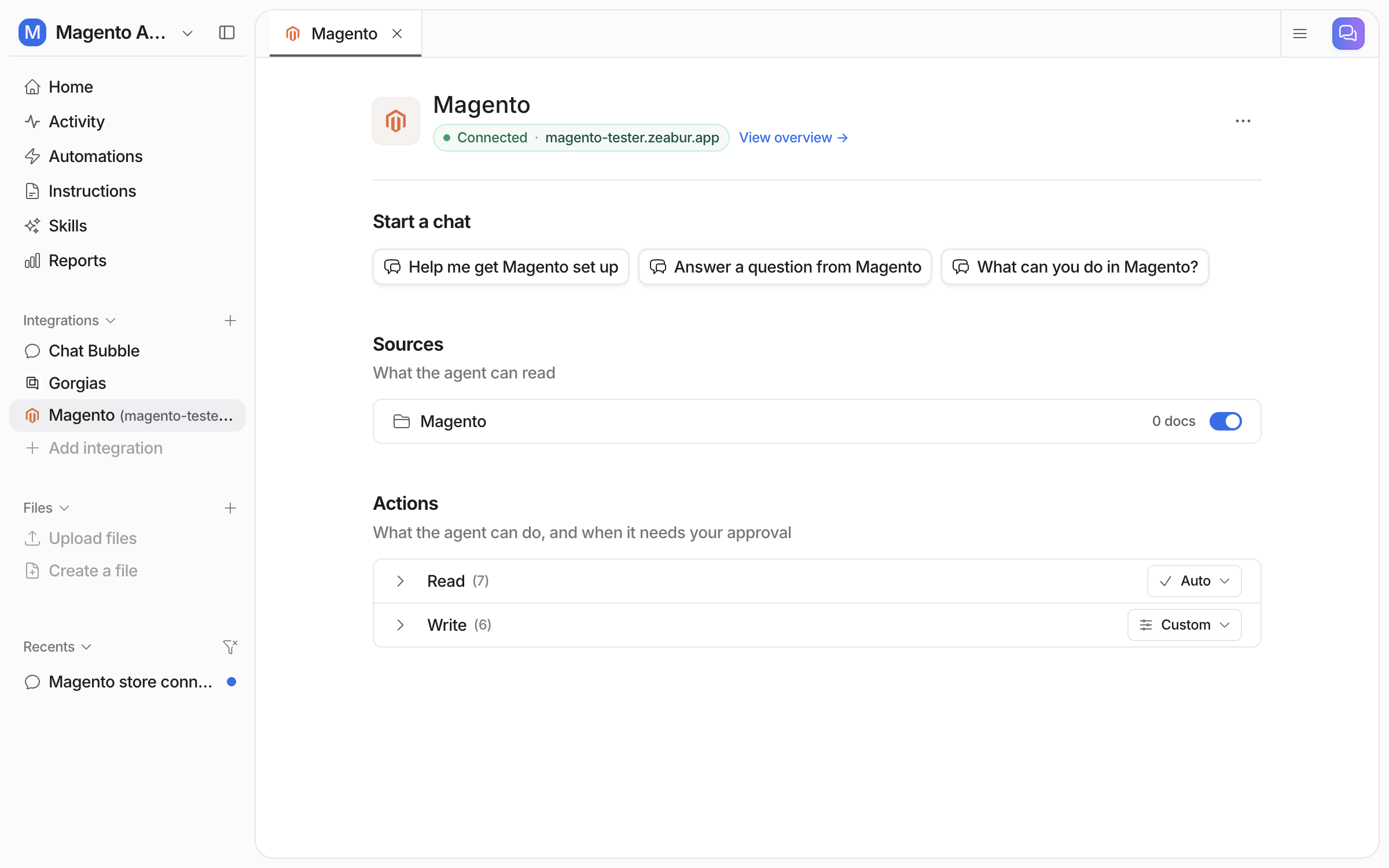Click Answer a question from Magento
Viewport: 1389px width, 868px height.
(785, 267)
